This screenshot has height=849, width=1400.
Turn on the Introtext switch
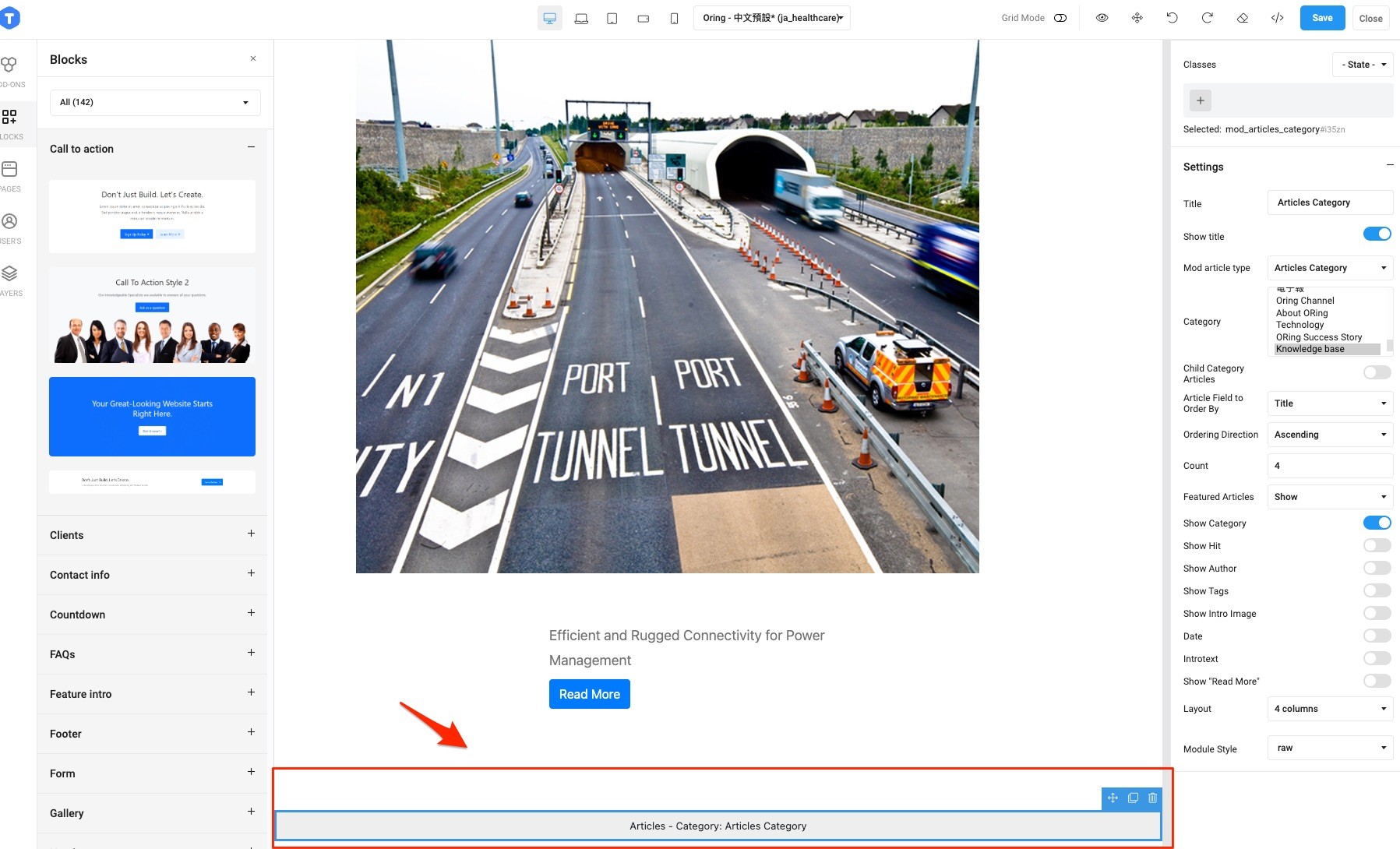pyautogui.click(x=1377, y=658)
